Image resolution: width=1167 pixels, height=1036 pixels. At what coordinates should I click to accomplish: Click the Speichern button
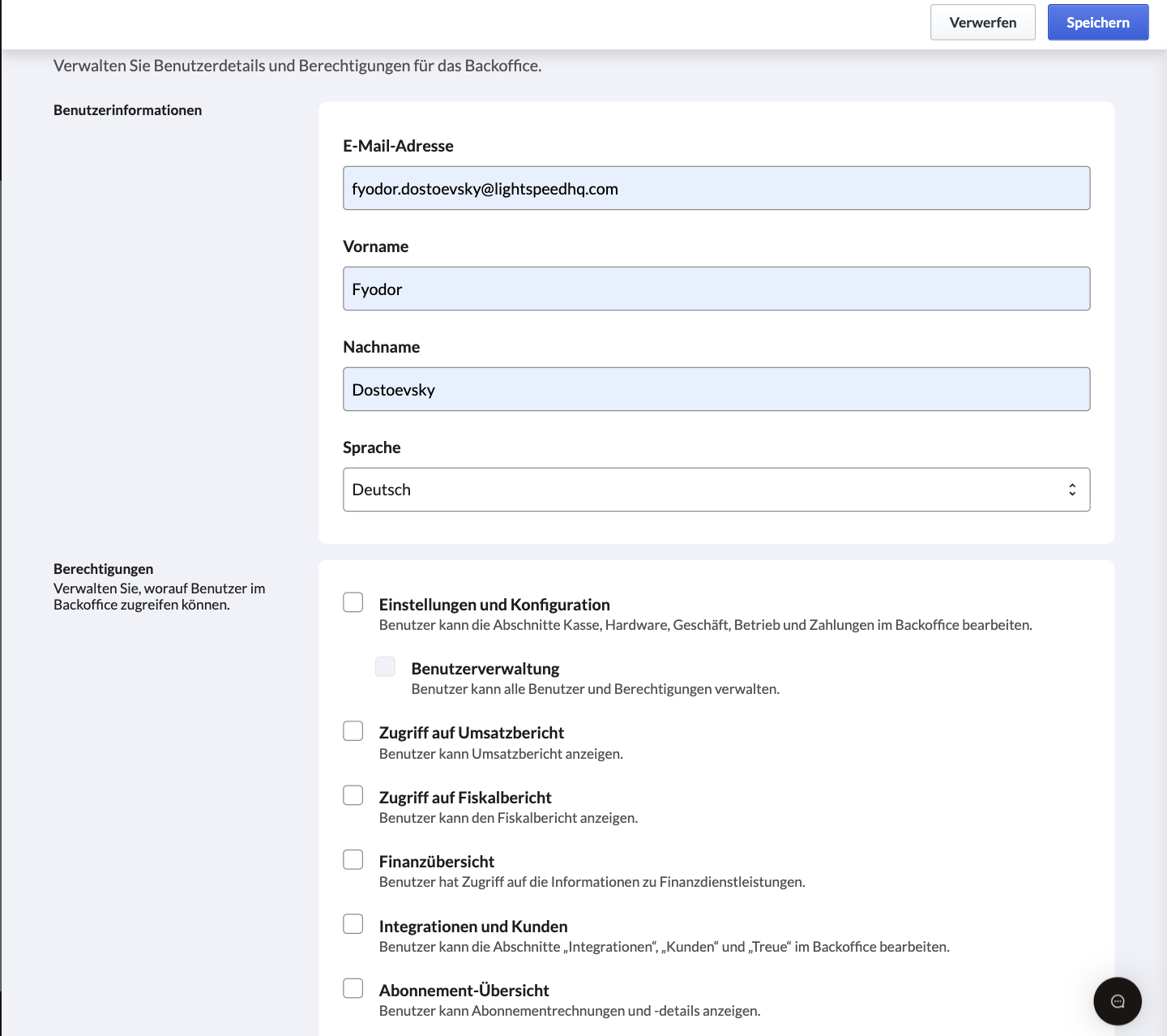coord(1098,23)
